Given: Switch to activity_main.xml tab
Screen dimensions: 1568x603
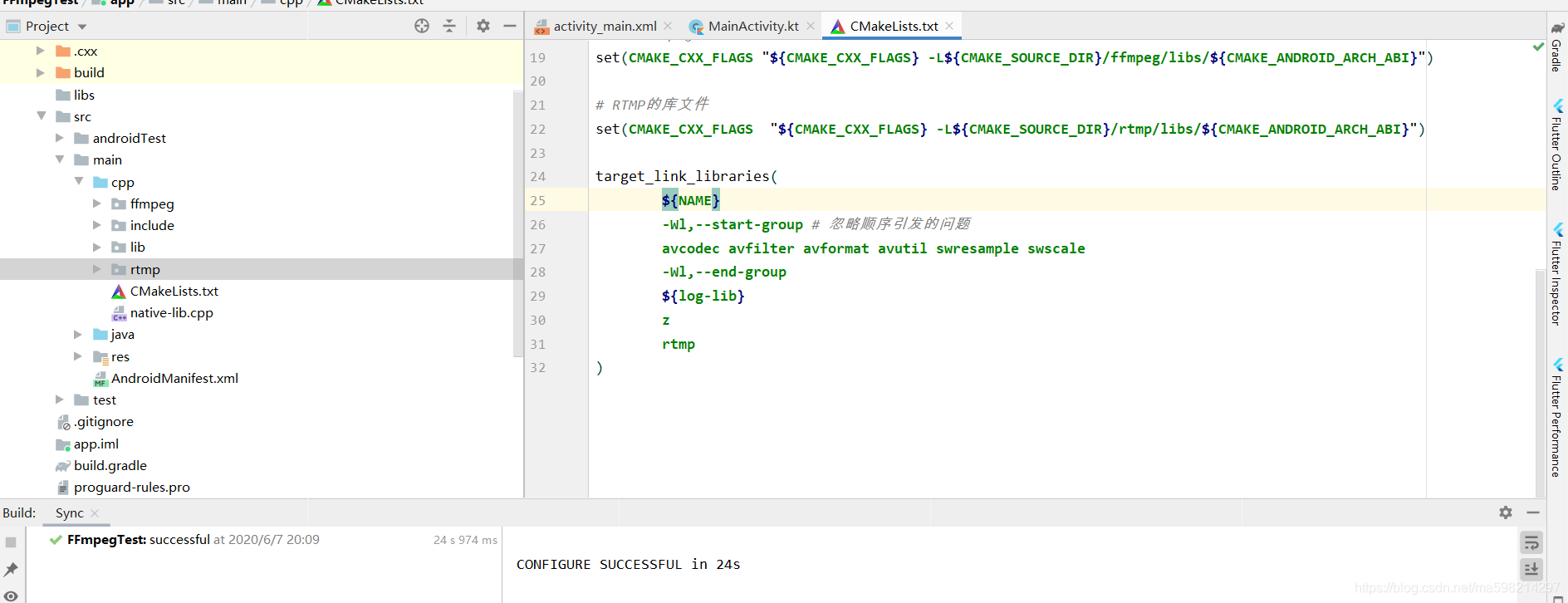Looking at the screenshot, I should pos(605,26).
